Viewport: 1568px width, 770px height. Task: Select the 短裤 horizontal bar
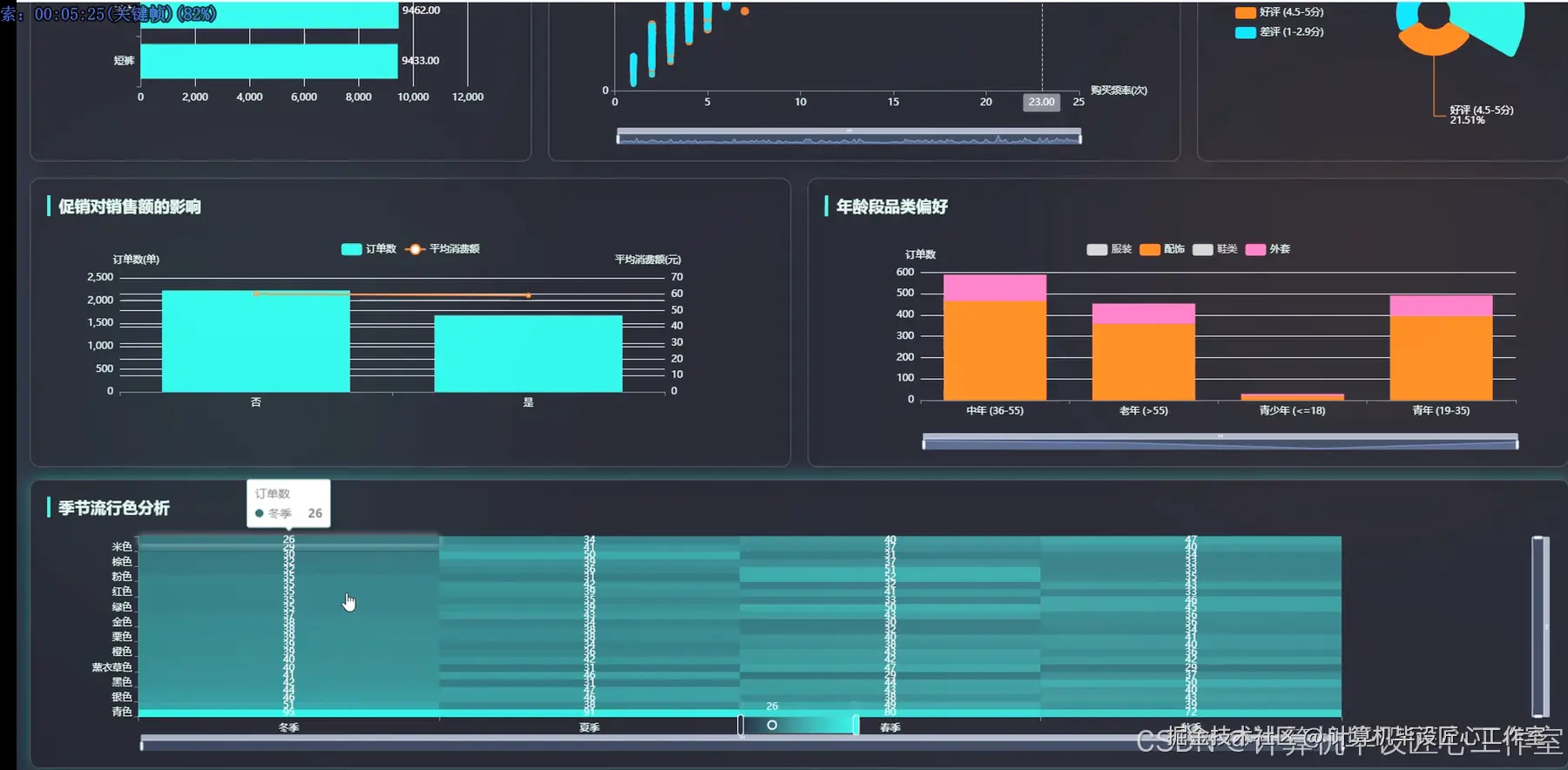269,61
